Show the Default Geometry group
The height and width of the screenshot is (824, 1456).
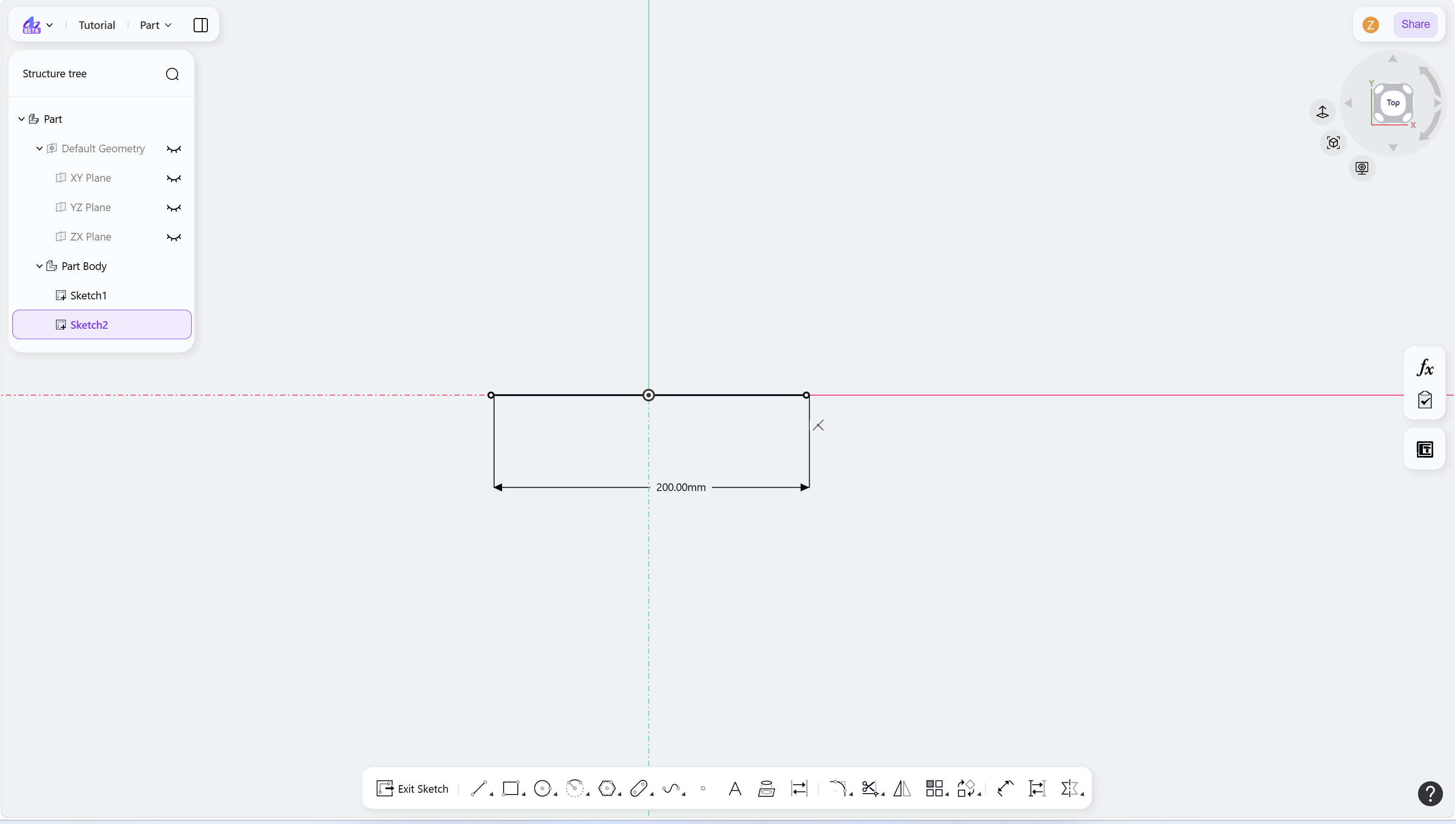pyautogui.click(x=174, y=149)
